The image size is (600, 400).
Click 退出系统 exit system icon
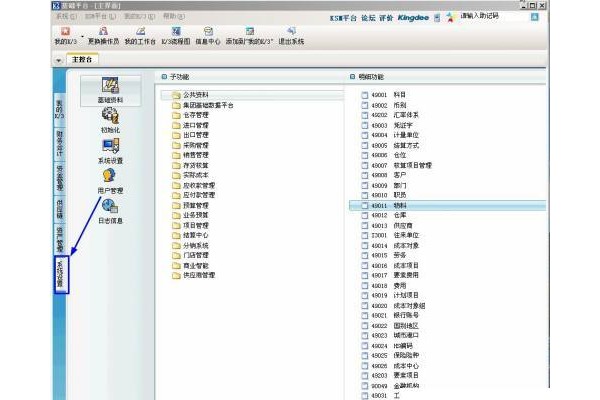click(x=291, y=36)
